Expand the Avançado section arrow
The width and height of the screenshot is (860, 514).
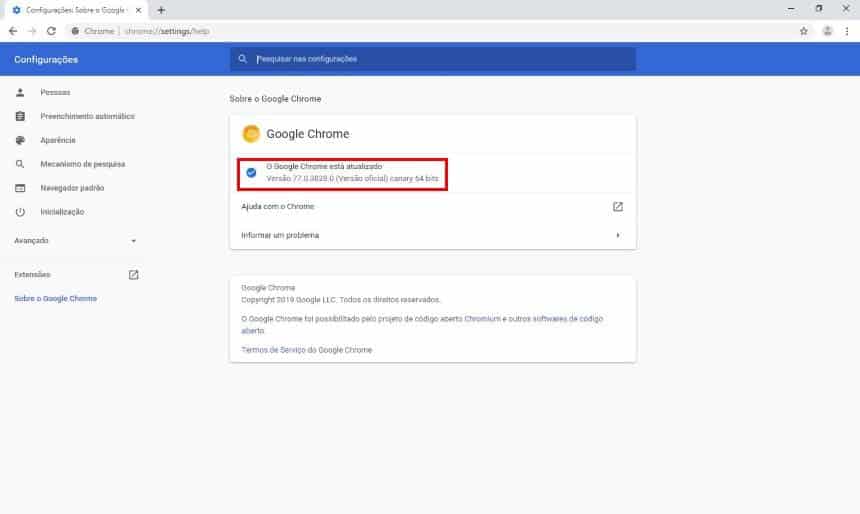pos(133,241)
